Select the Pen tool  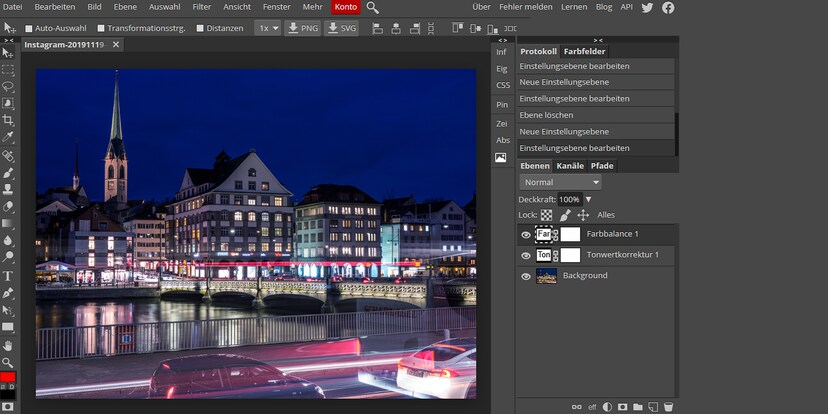pos(8,293)
